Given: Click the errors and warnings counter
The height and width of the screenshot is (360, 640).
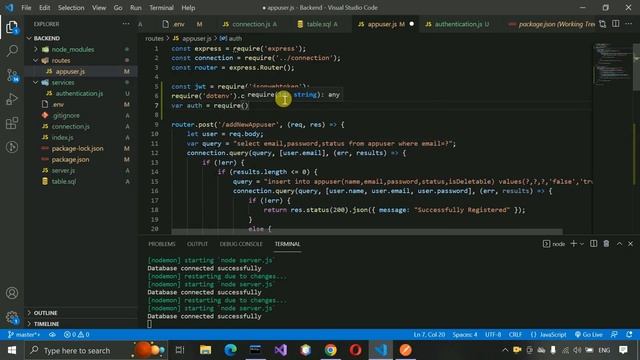Looking at the screenshot, I should pos(76,335).
